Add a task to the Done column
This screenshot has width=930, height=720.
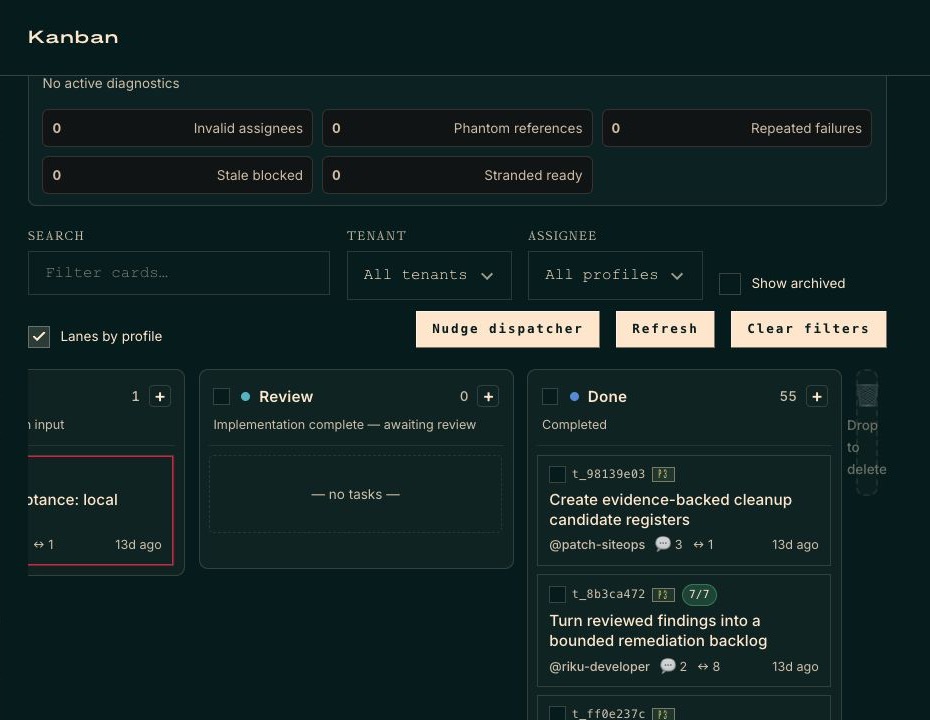(x=817, y=396)
